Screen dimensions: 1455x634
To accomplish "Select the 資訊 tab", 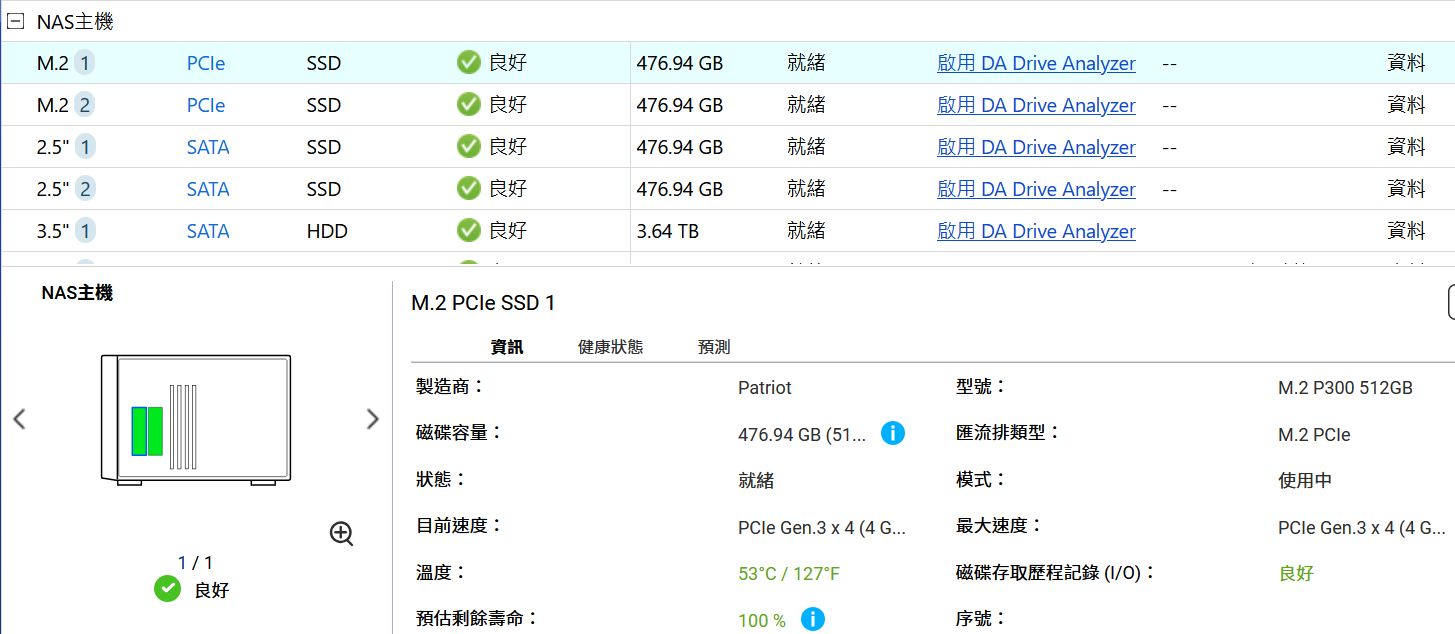I will (506, 347).
